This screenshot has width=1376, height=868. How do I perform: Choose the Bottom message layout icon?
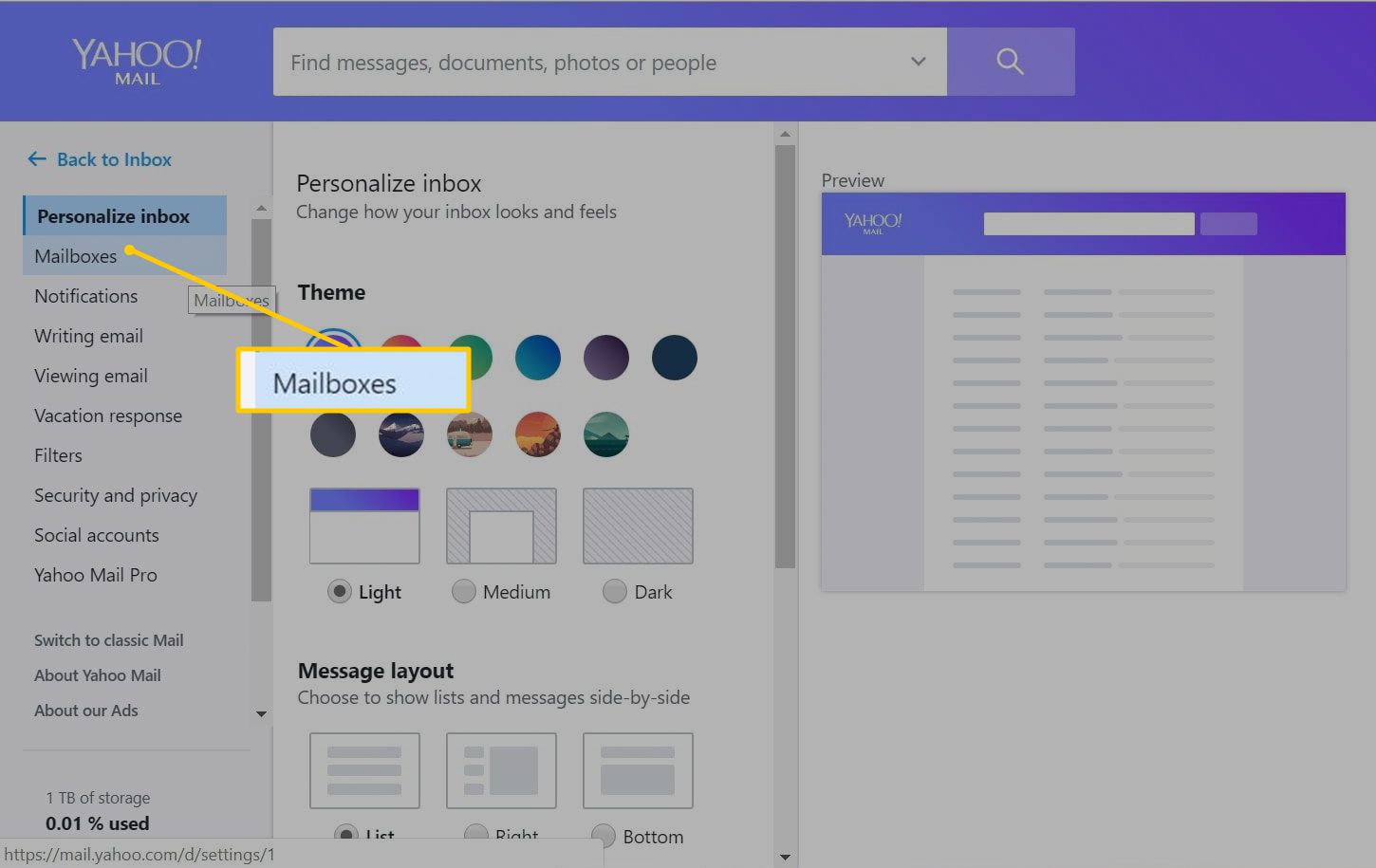coord(638,770)
